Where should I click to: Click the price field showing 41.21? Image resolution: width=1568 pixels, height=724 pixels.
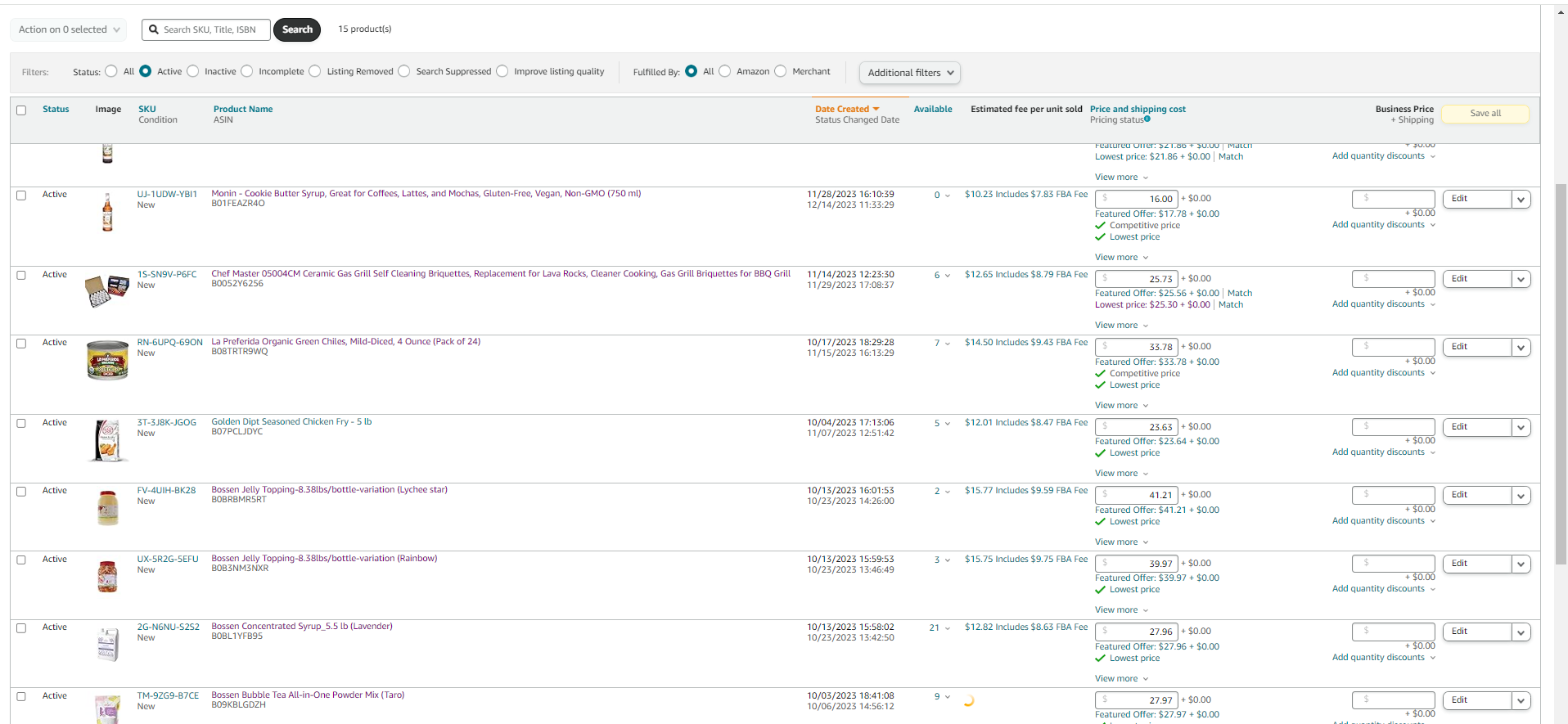1137,495
